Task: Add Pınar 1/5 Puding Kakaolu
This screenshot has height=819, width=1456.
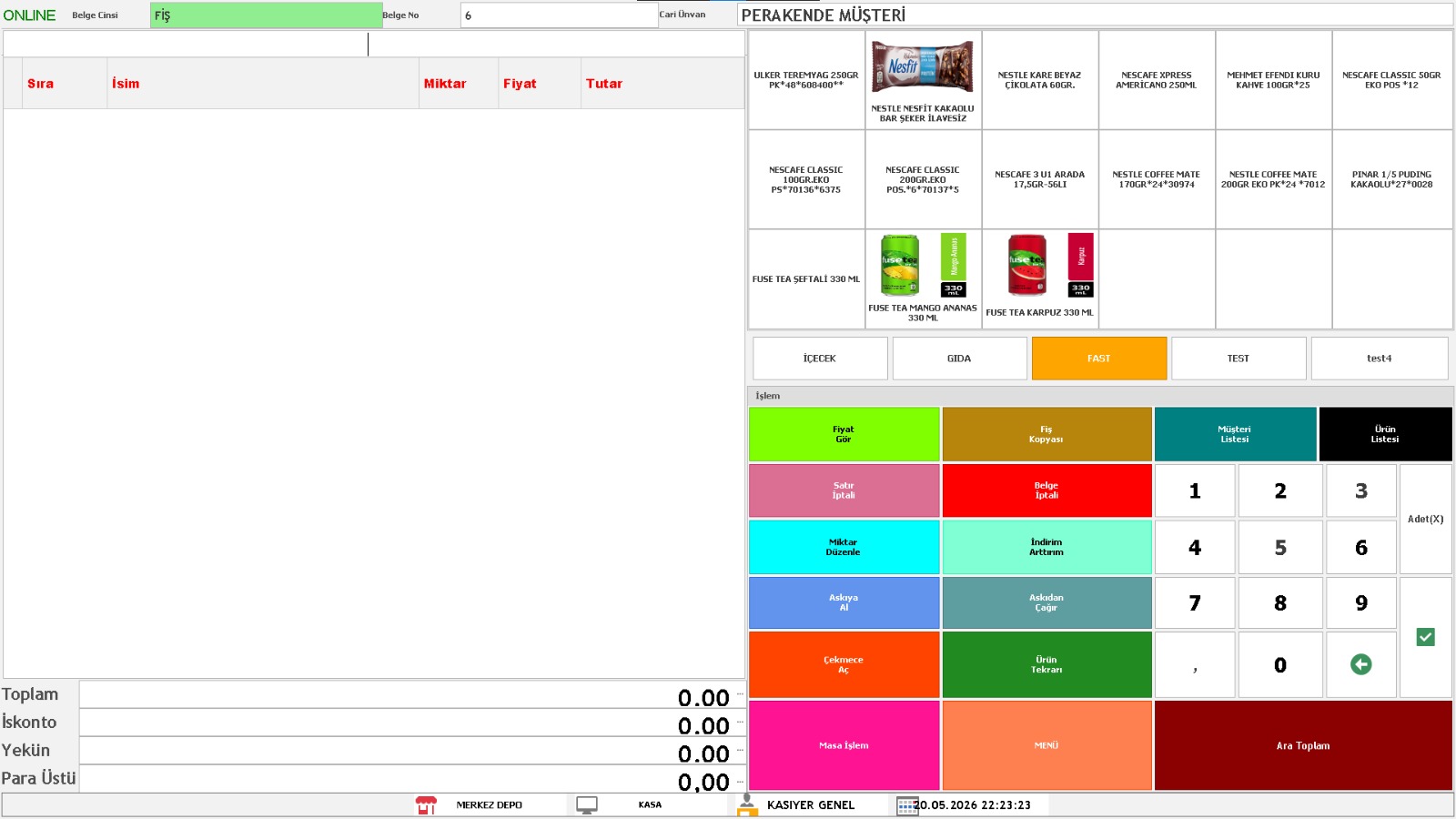Action: pyautogui.click(x=1391, y=179)
